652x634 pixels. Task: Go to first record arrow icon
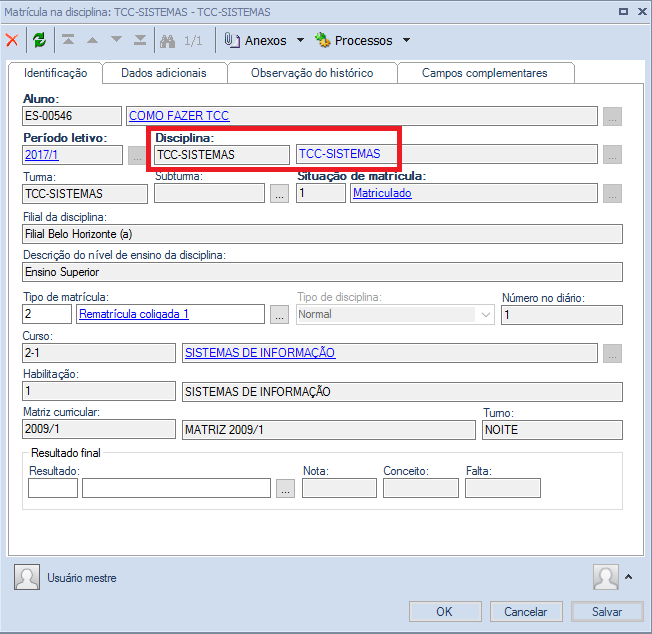pyautogui.click(x=68, y=40)
